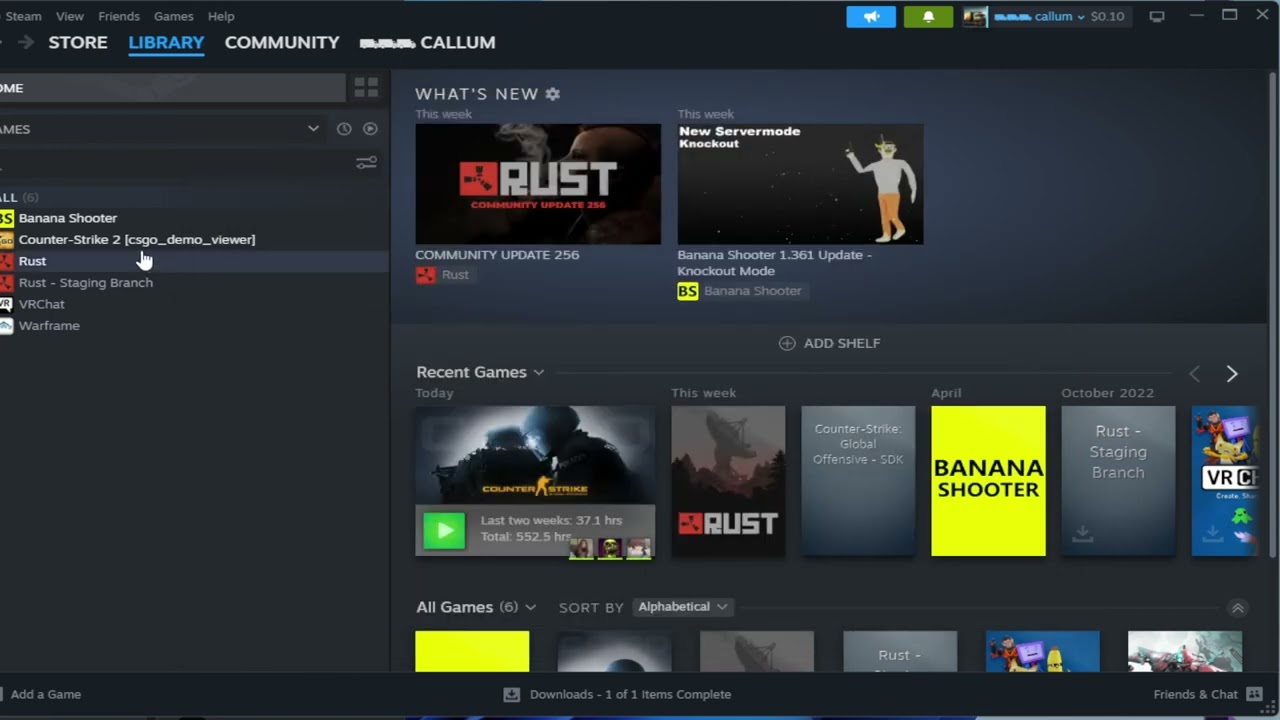Open COMMUNITY UPDATE 256 news title

click(497, 254)
